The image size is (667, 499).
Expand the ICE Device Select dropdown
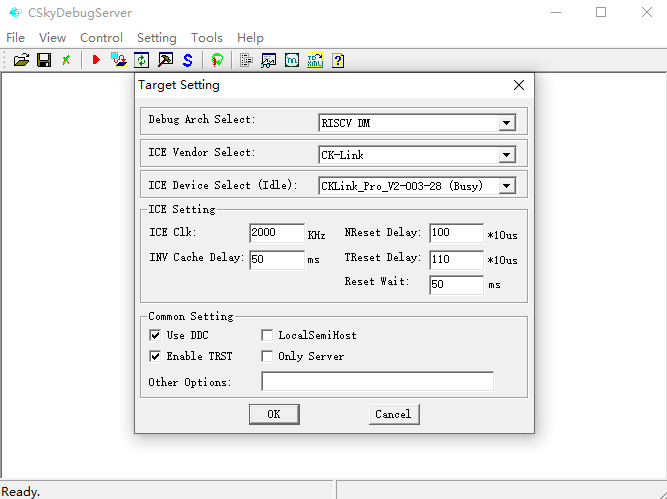tap(506, 186)
